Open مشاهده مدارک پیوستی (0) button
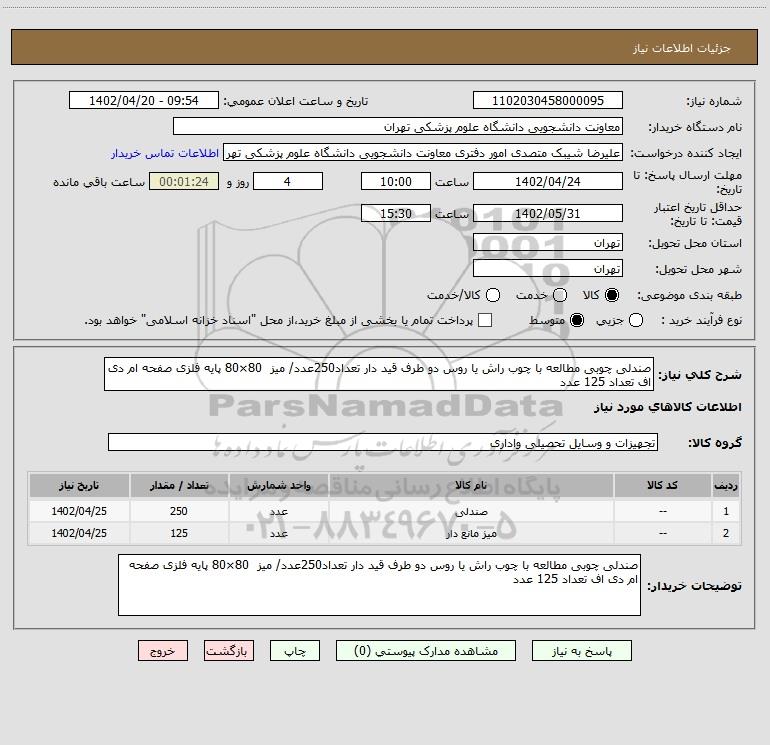 426,651
